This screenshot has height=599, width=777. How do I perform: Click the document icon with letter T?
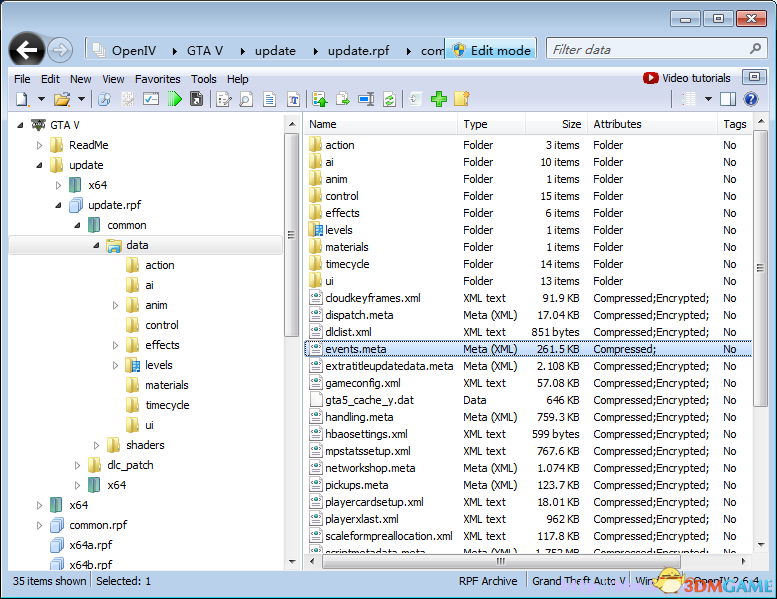[293, 99]
